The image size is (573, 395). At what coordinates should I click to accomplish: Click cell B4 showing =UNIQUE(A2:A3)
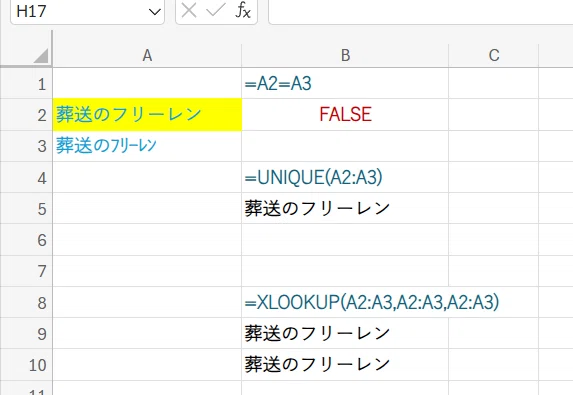click(x=345, y=178)
